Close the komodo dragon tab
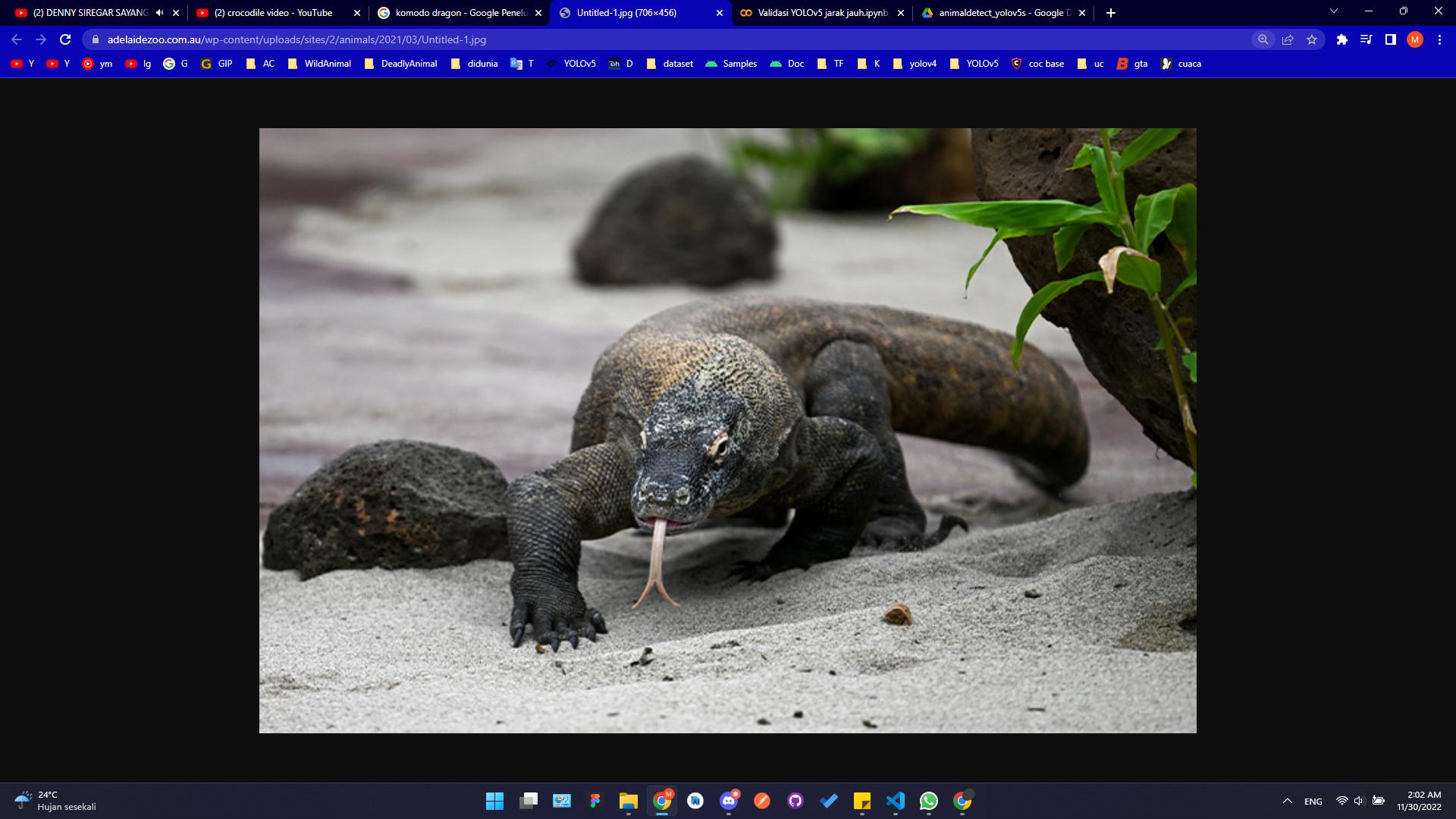1456x819 pixels. tap(538, 13)
